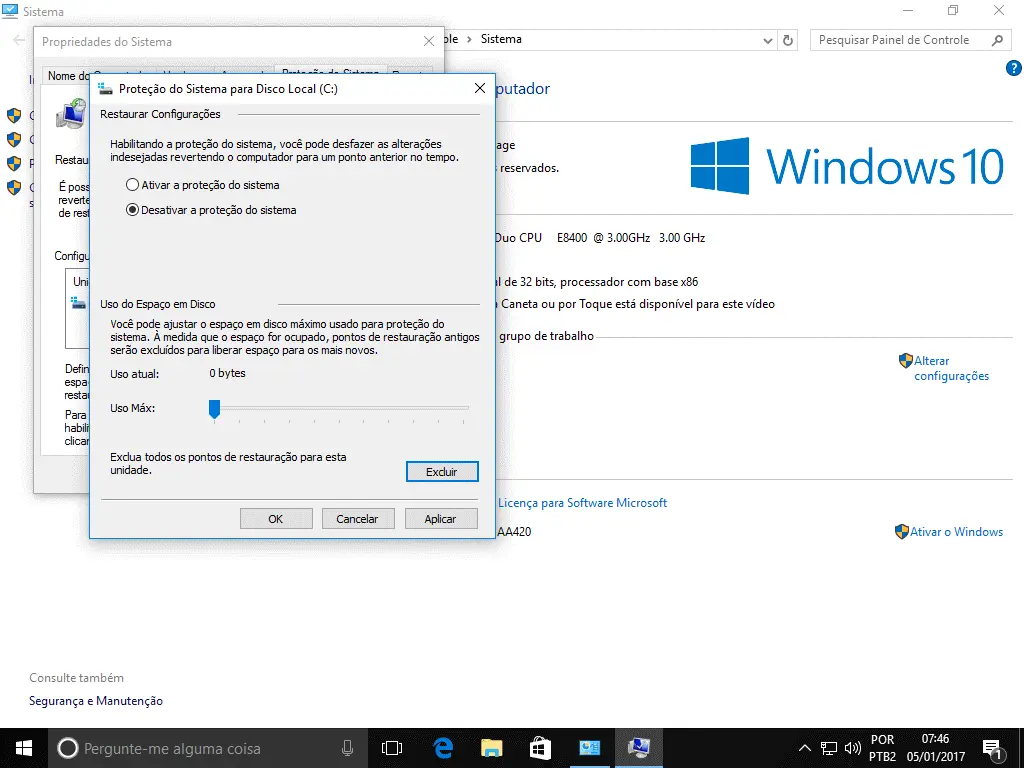1024x768 pixels.
Task: Open the Nome do Computador tab
Action: click(x=67, y=76)
